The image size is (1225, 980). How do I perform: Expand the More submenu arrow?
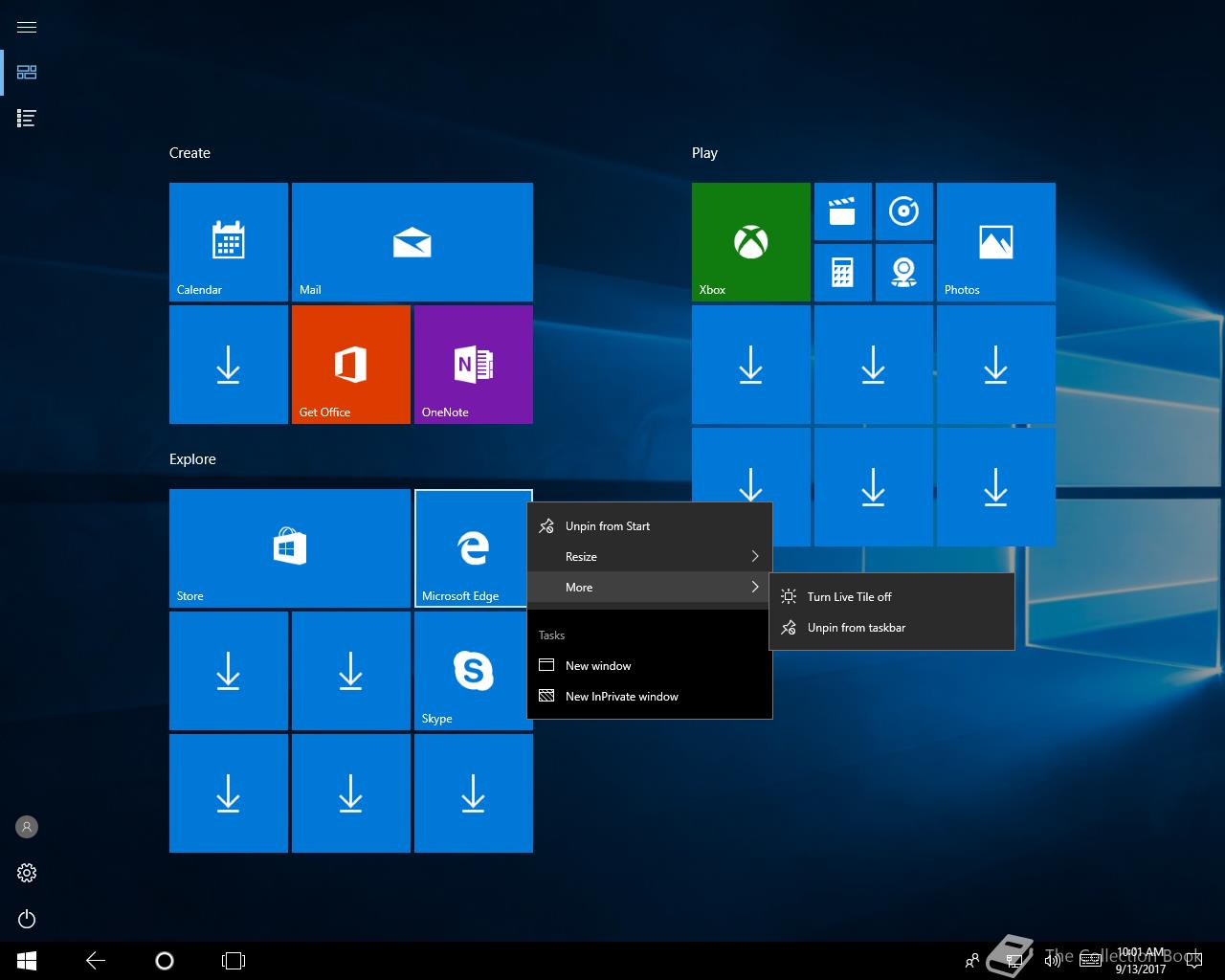(755, 587)
